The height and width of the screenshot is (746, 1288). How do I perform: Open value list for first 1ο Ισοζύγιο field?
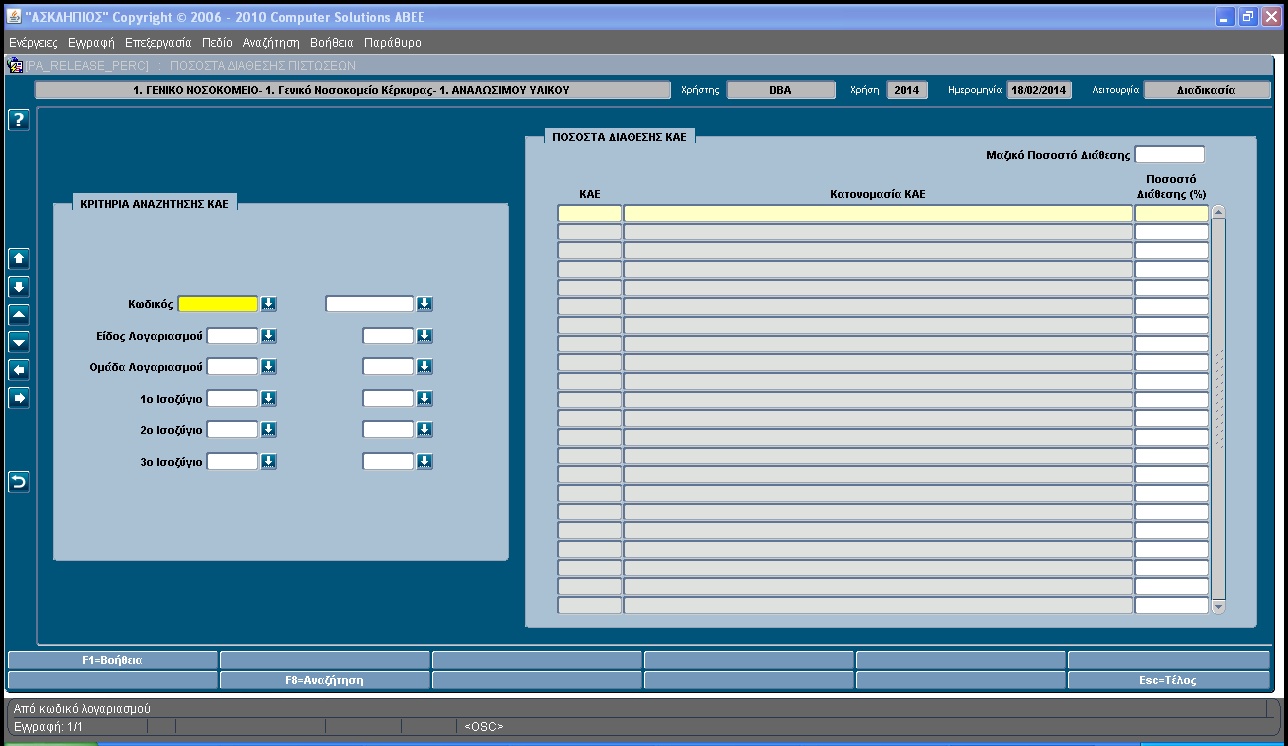click(x=268, y=399)
